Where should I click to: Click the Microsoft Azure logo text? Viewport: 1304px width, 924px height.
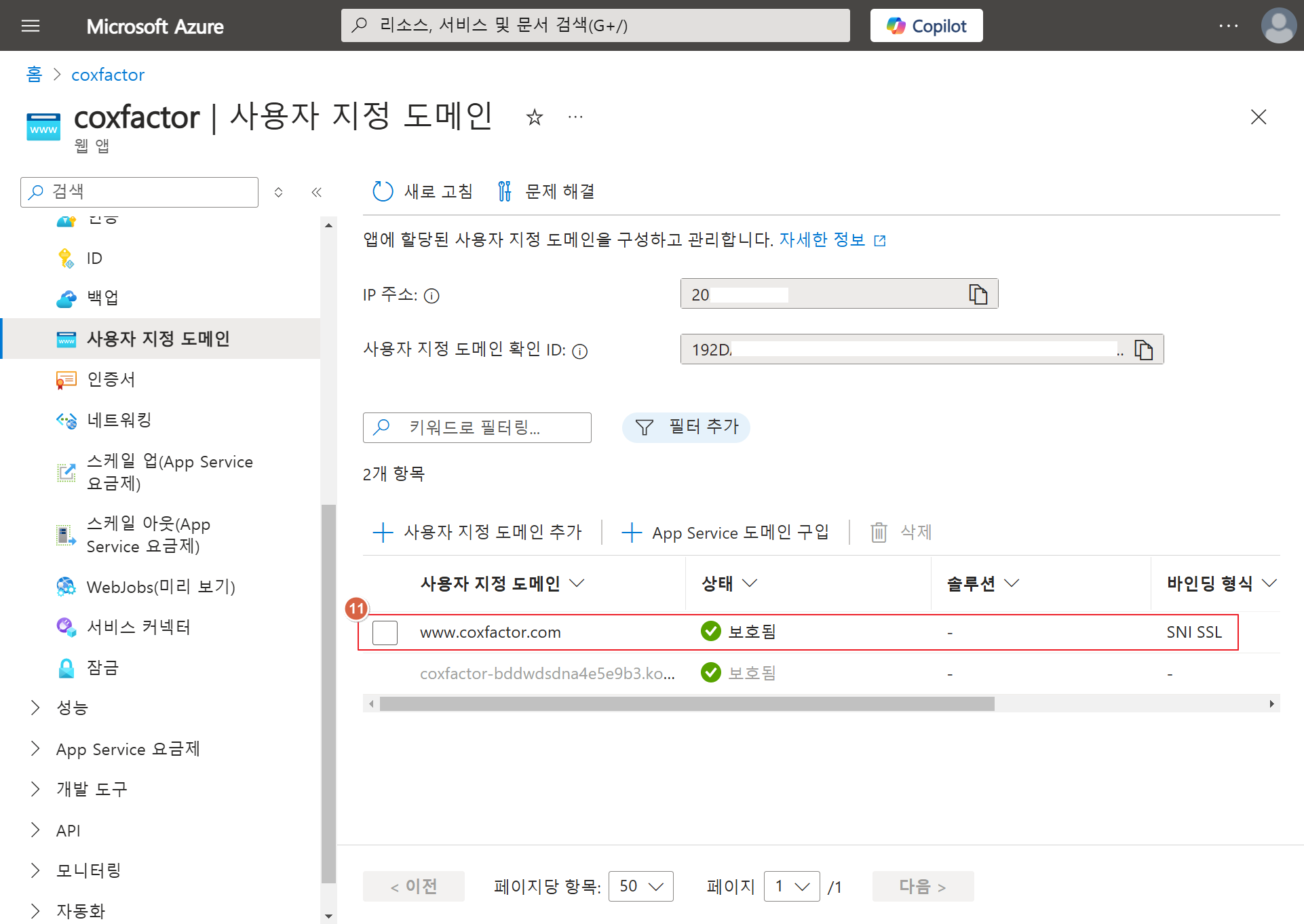155,26
